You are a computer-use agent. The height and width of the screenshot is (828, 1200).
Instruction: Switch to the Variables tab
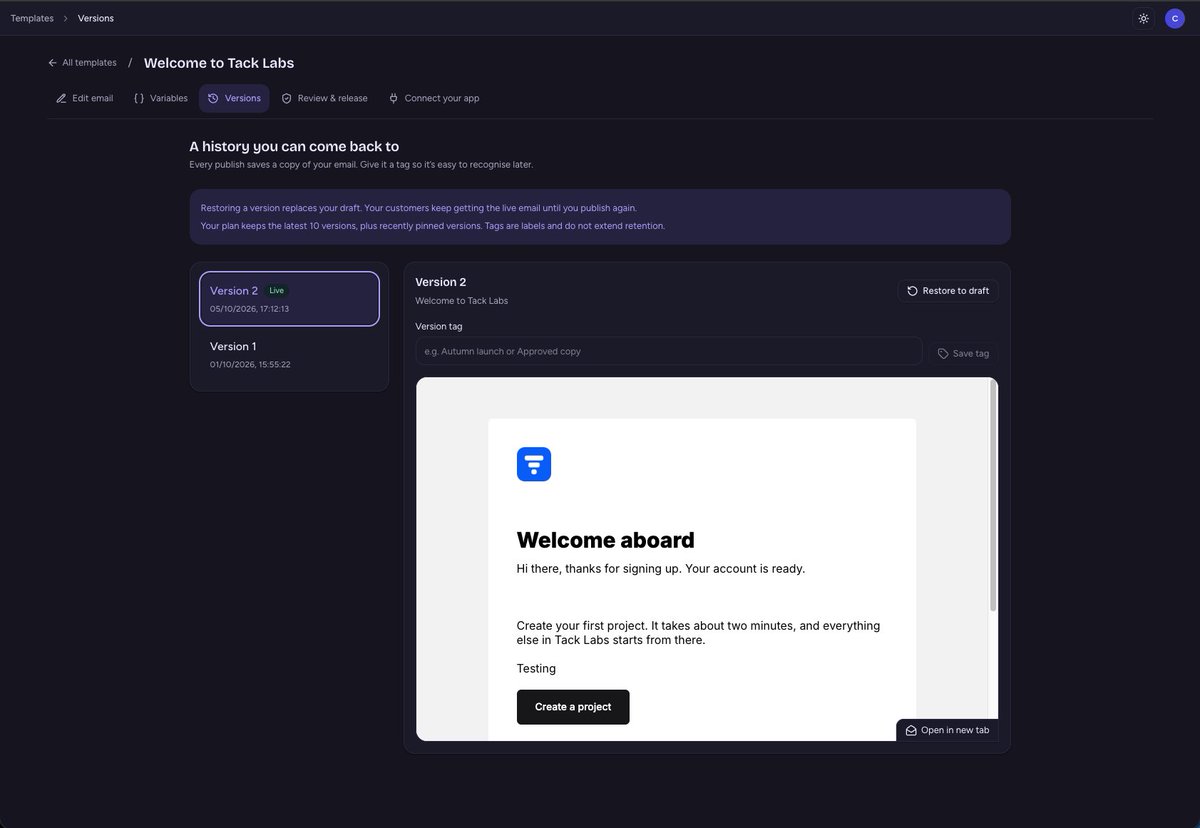160,99
